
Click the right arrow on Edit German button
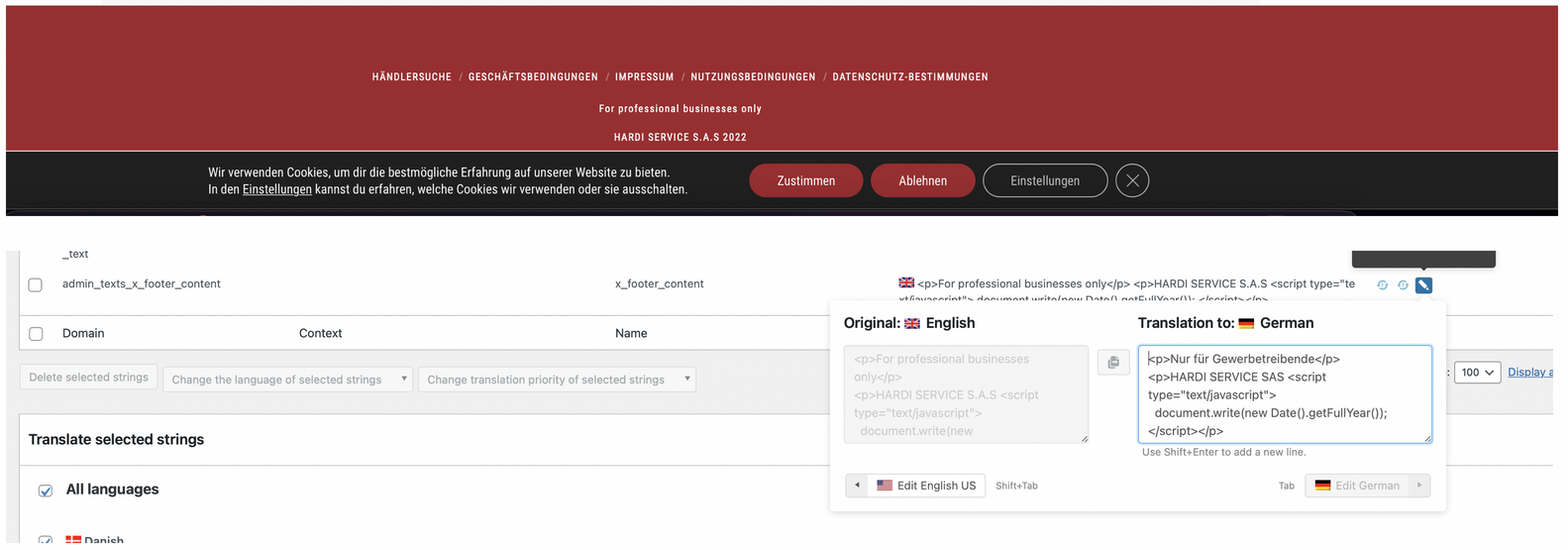[x=1419, y=486]
